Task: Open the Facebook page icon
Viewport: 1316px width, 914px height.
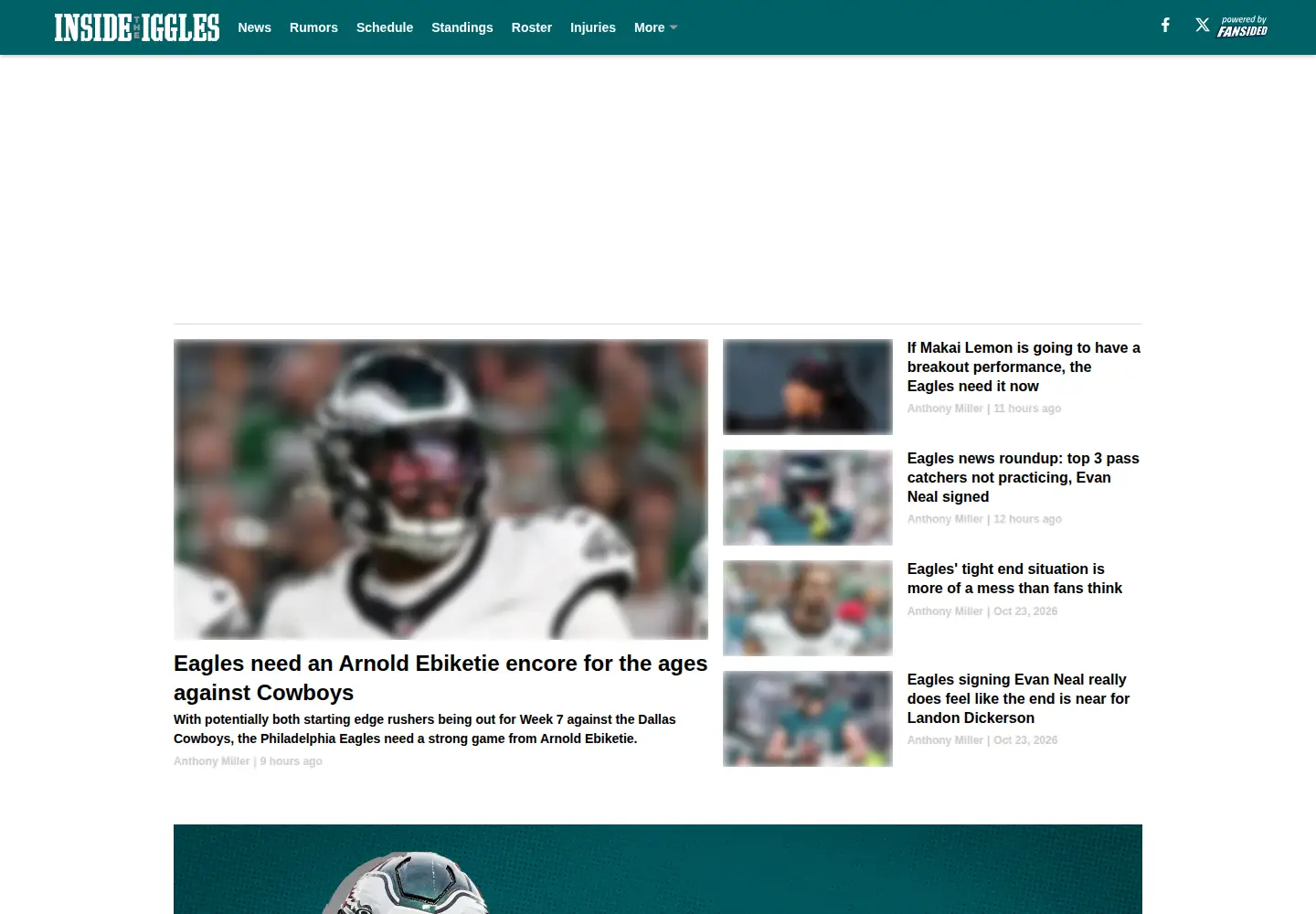Action: [1165, 26]
